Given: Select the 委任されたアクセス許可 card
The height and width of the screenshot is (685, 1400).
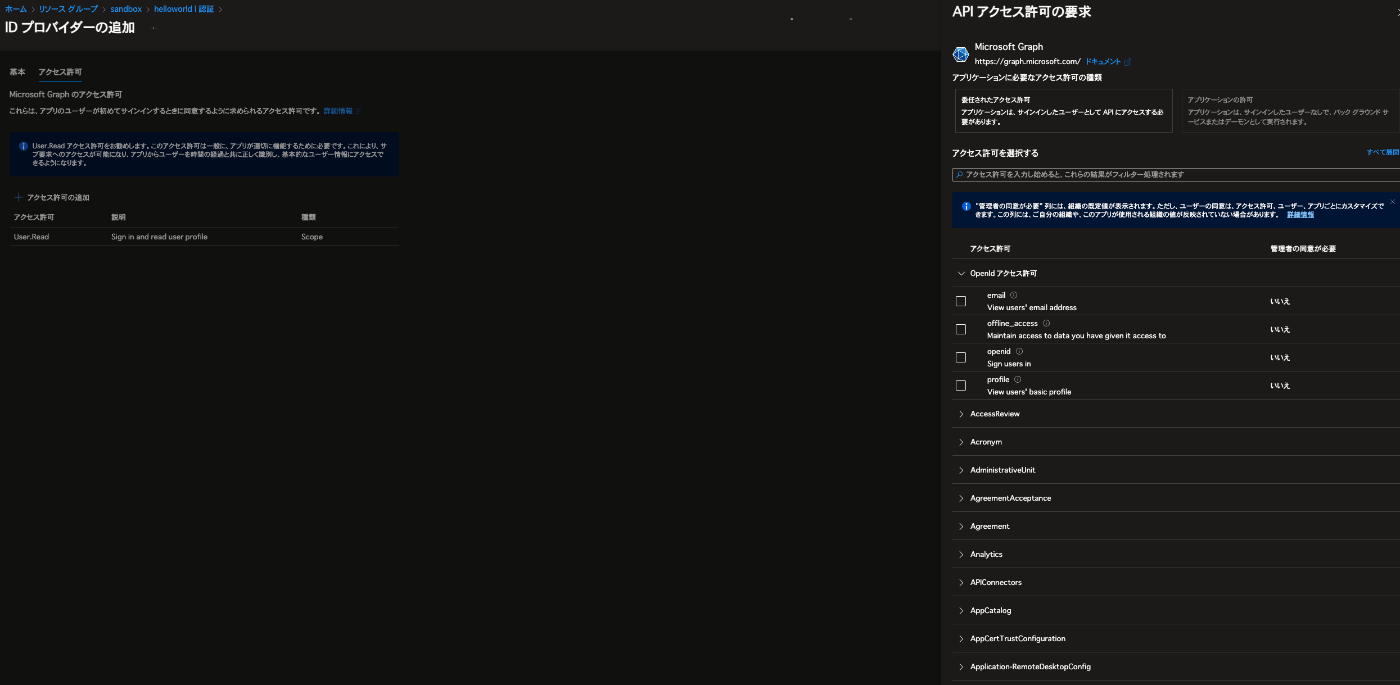Looking at the screenshot, I should pyautogui.click(x=1064, y=111).
